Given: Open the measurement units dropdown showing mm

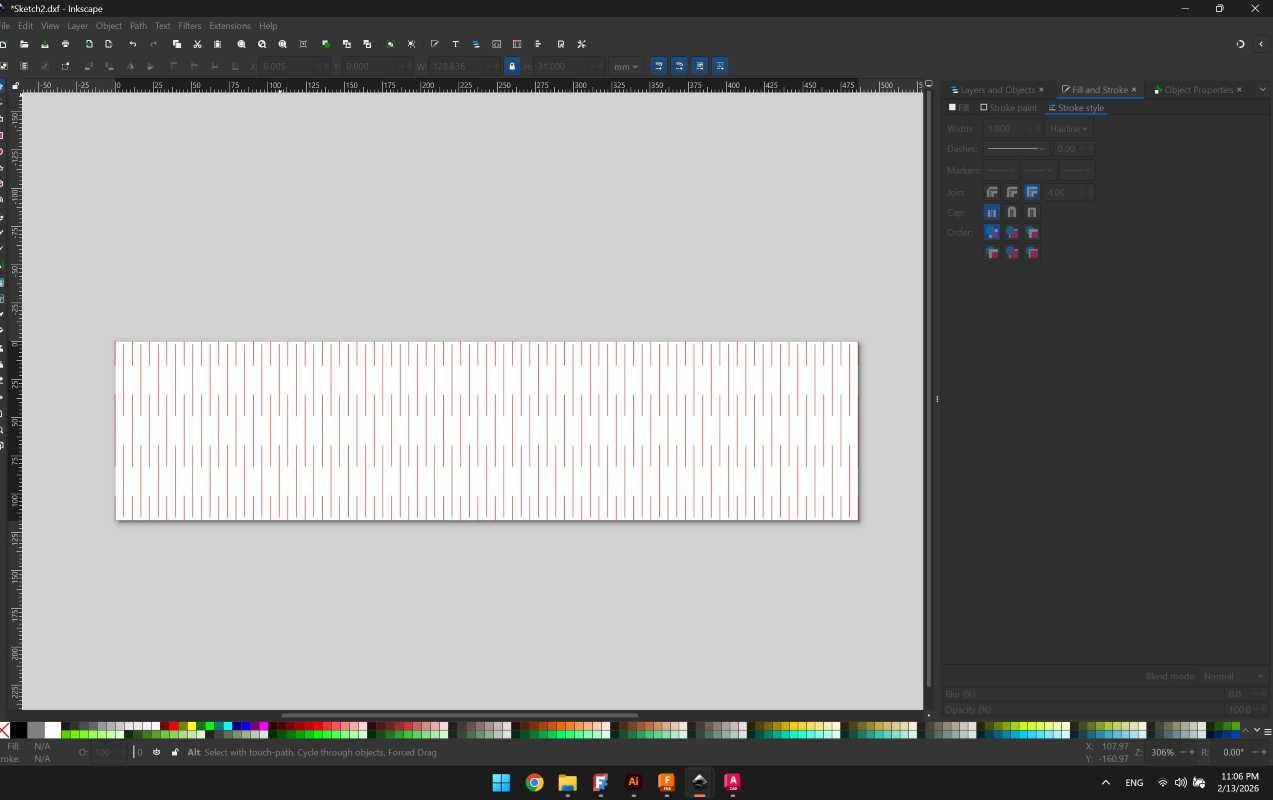Looking at the screenshot, I should coord(626,66).
